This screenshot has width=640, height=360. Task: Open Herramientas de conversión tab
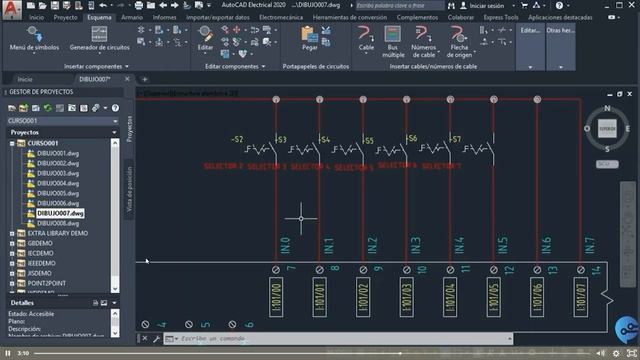tap(350, 18)
